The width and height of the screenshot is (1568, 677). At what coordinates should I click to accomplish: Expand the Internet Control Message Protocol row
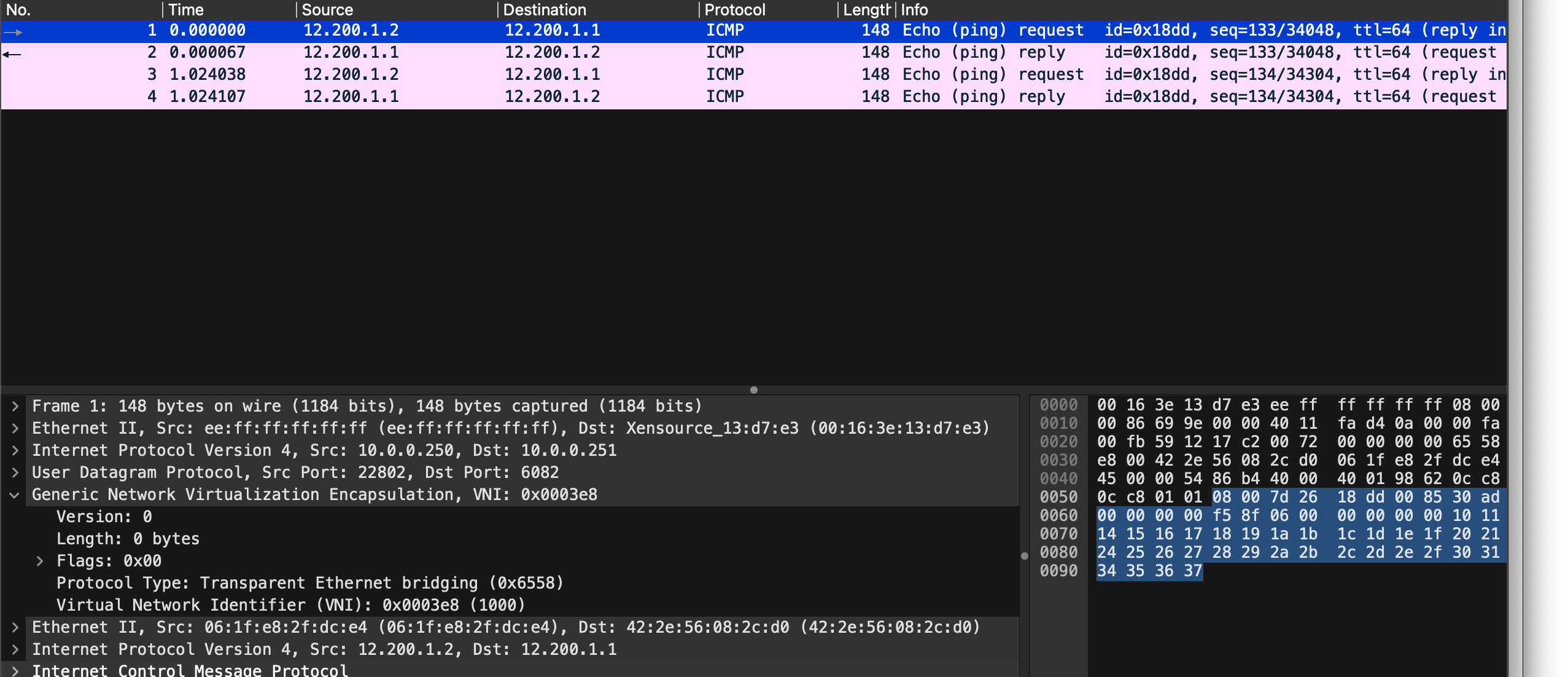pos(15,670)
